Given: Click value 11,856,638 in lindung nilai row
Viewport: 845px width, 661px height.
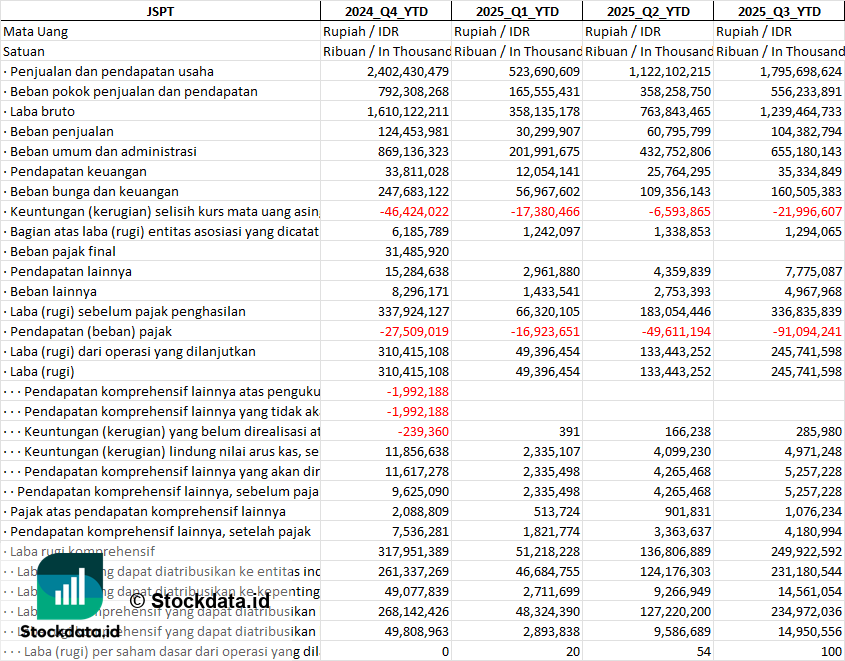Looking at the screenshot, I should pyautogui.click(x=417, y=451).
